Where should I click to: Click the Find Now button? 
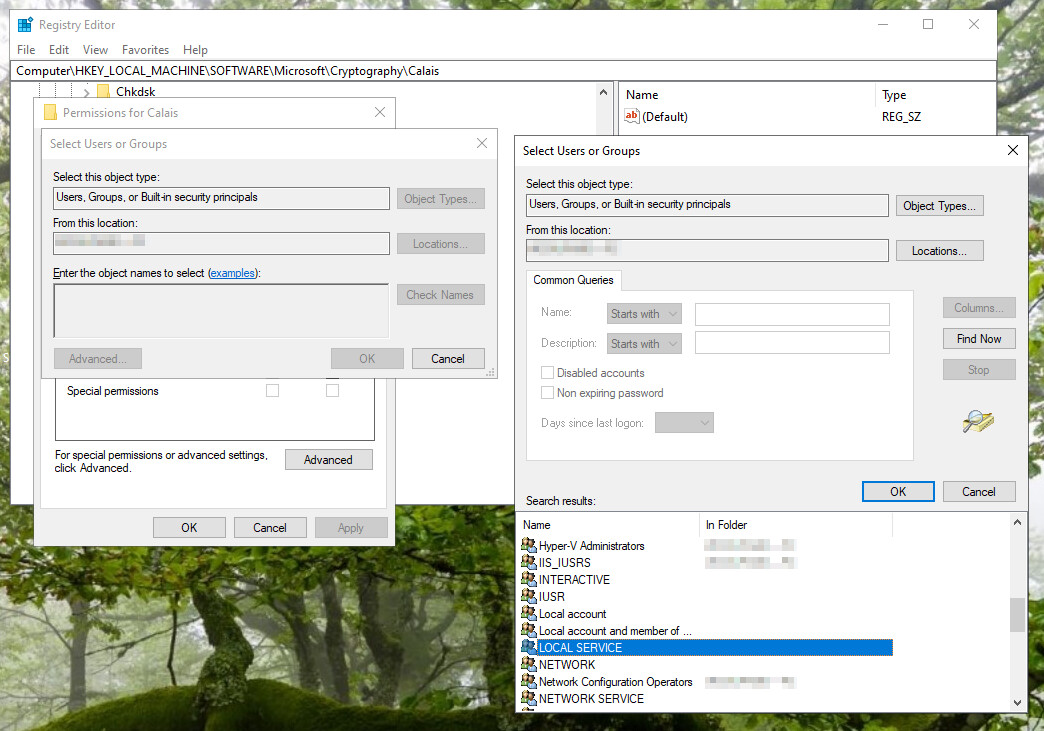(979, 339)
